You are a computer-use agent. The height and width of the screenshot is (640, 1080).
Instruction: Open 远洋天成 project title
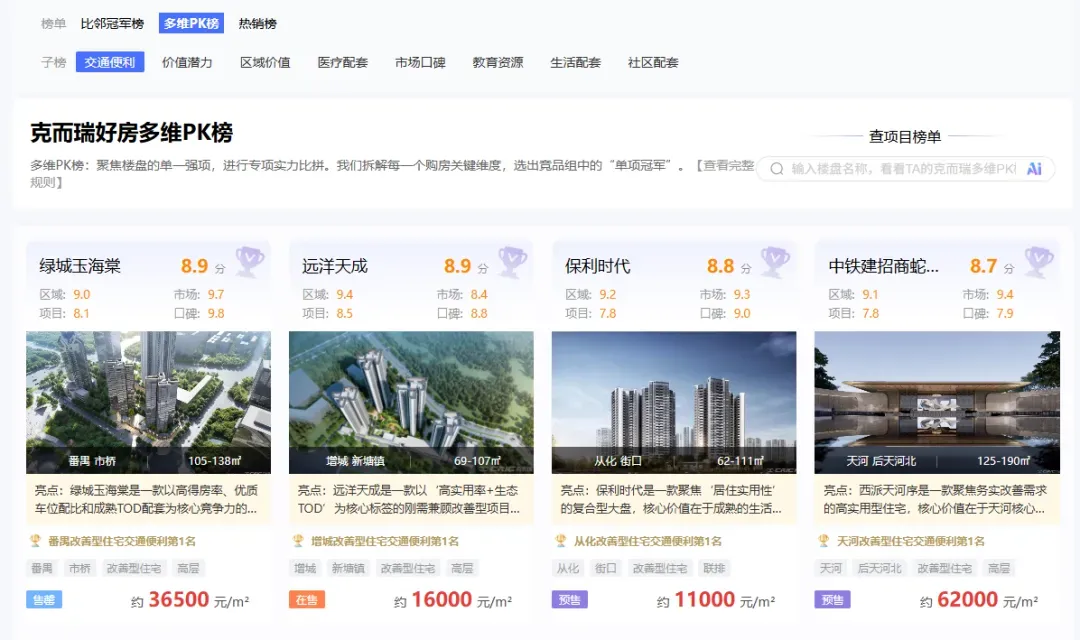[335, 266]
